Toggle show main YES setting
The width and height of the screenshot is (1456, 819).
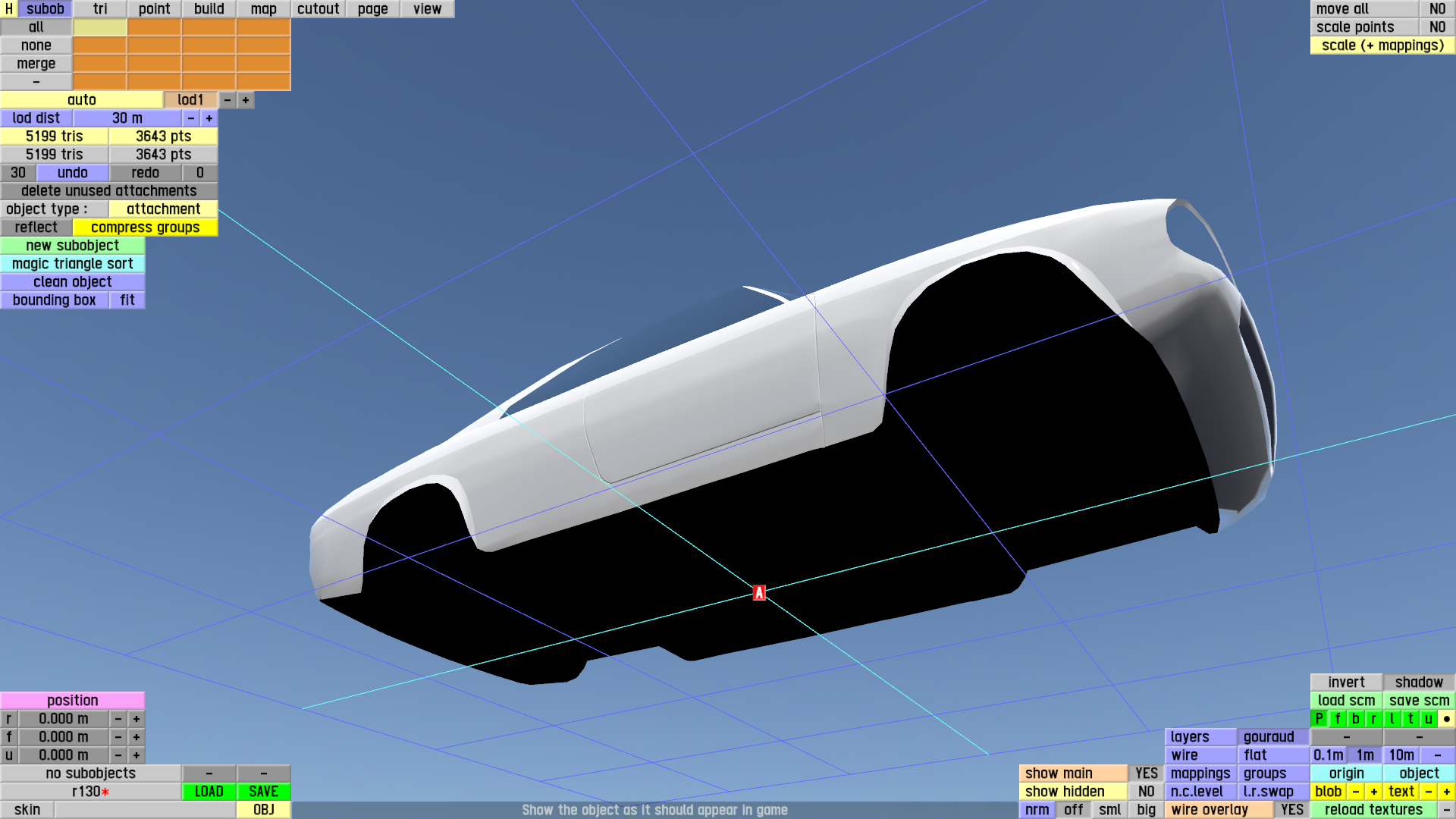(x=1146, y=773)
